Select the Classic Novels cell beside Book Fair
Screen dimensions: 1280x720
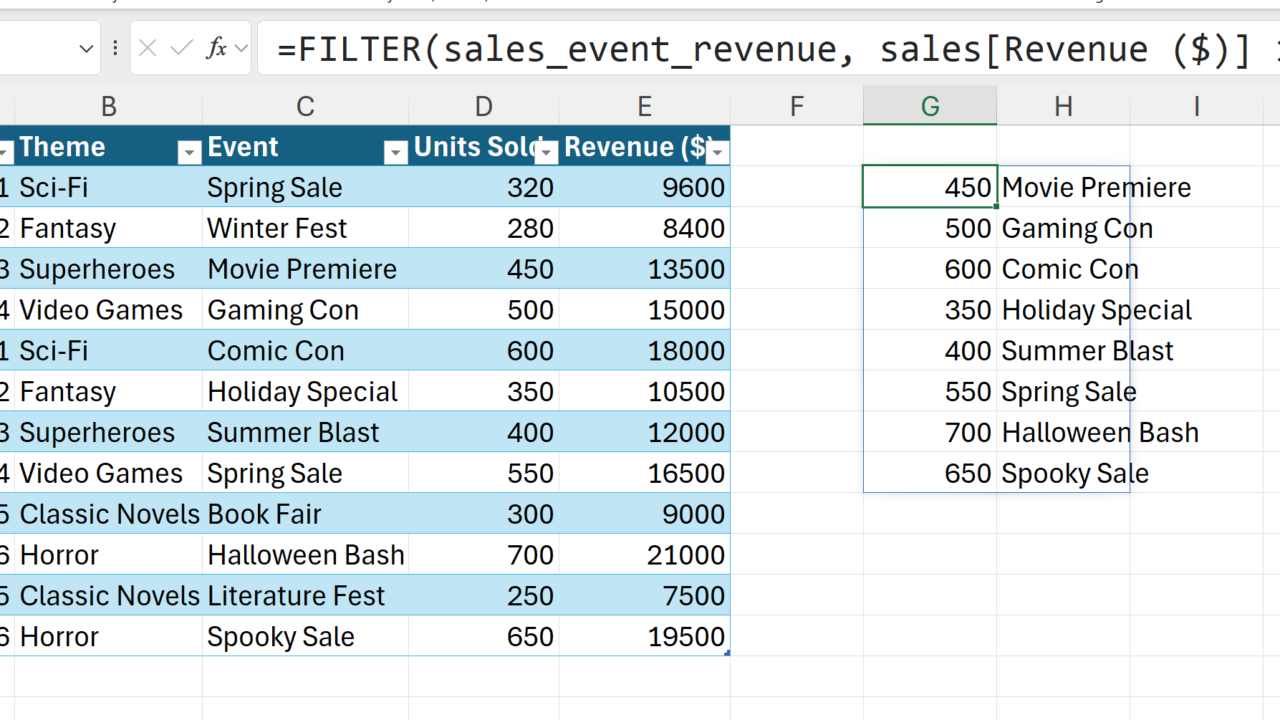click(108, 514)
